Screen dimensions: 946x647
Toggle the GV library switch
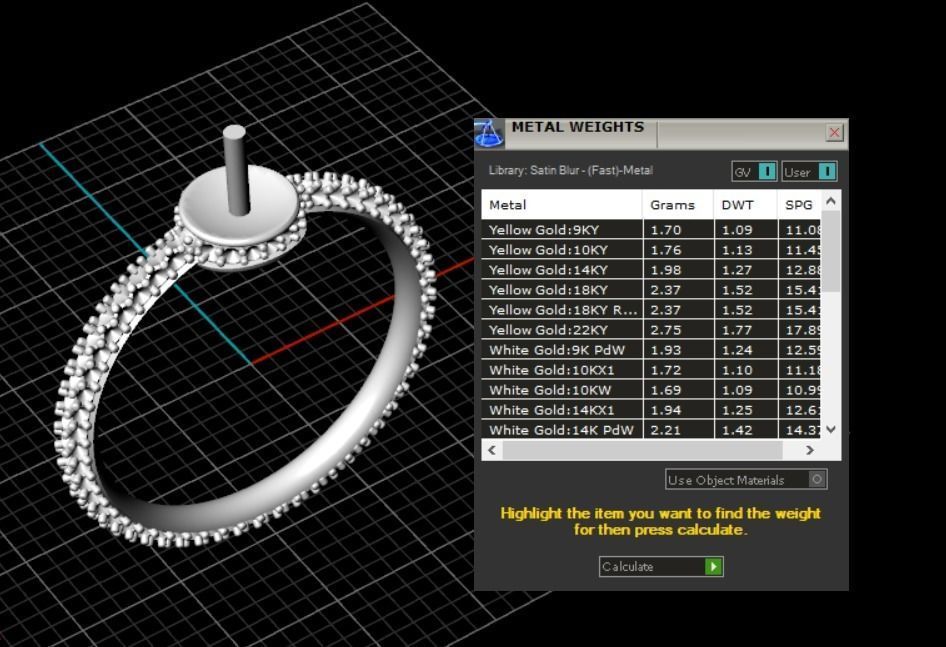click(x=754, y=171)
